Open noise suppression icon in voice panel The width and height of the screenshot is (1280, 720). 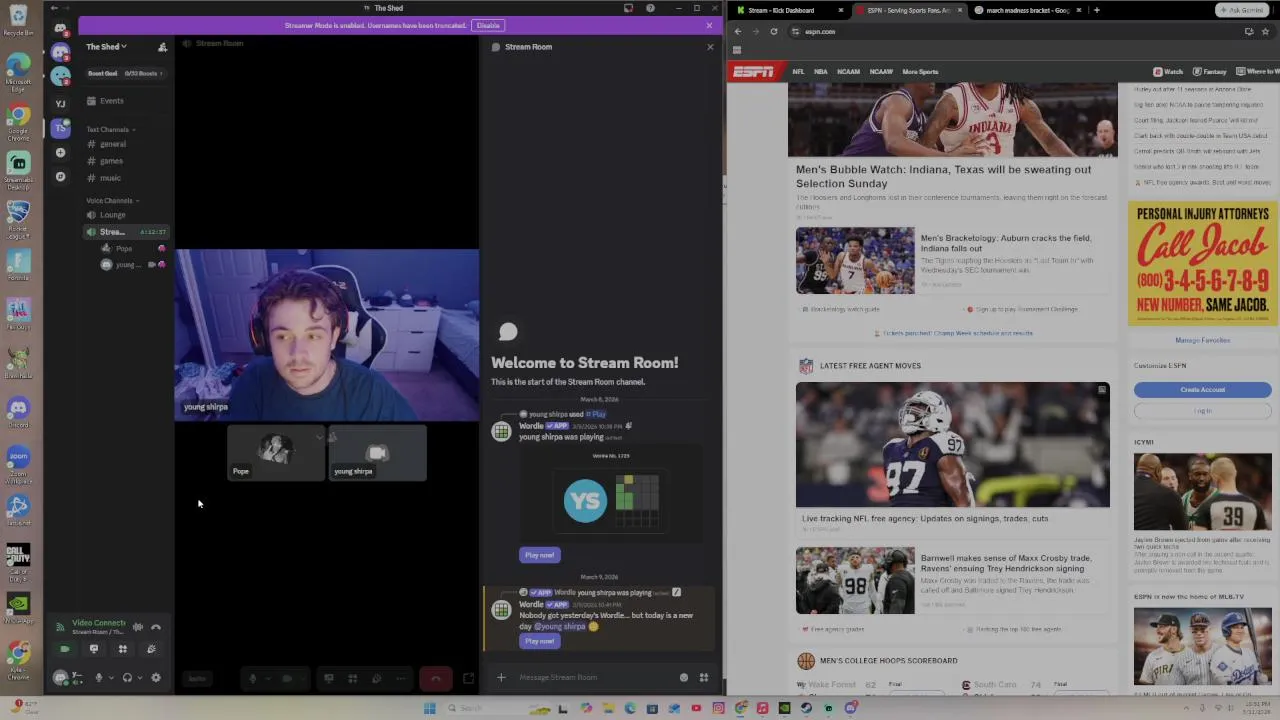click(138, 627)
